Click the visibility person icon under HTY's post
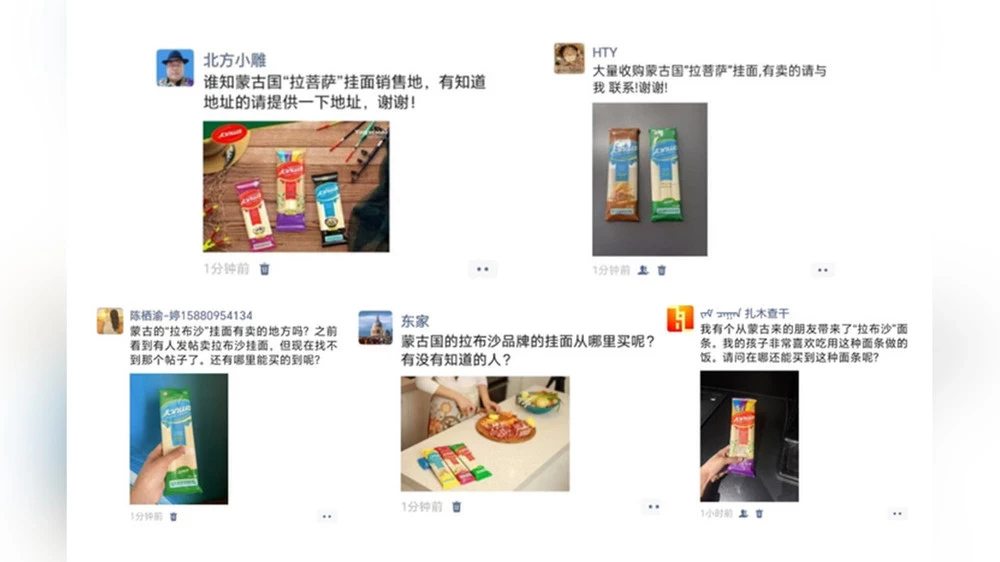 pos(643,270)
